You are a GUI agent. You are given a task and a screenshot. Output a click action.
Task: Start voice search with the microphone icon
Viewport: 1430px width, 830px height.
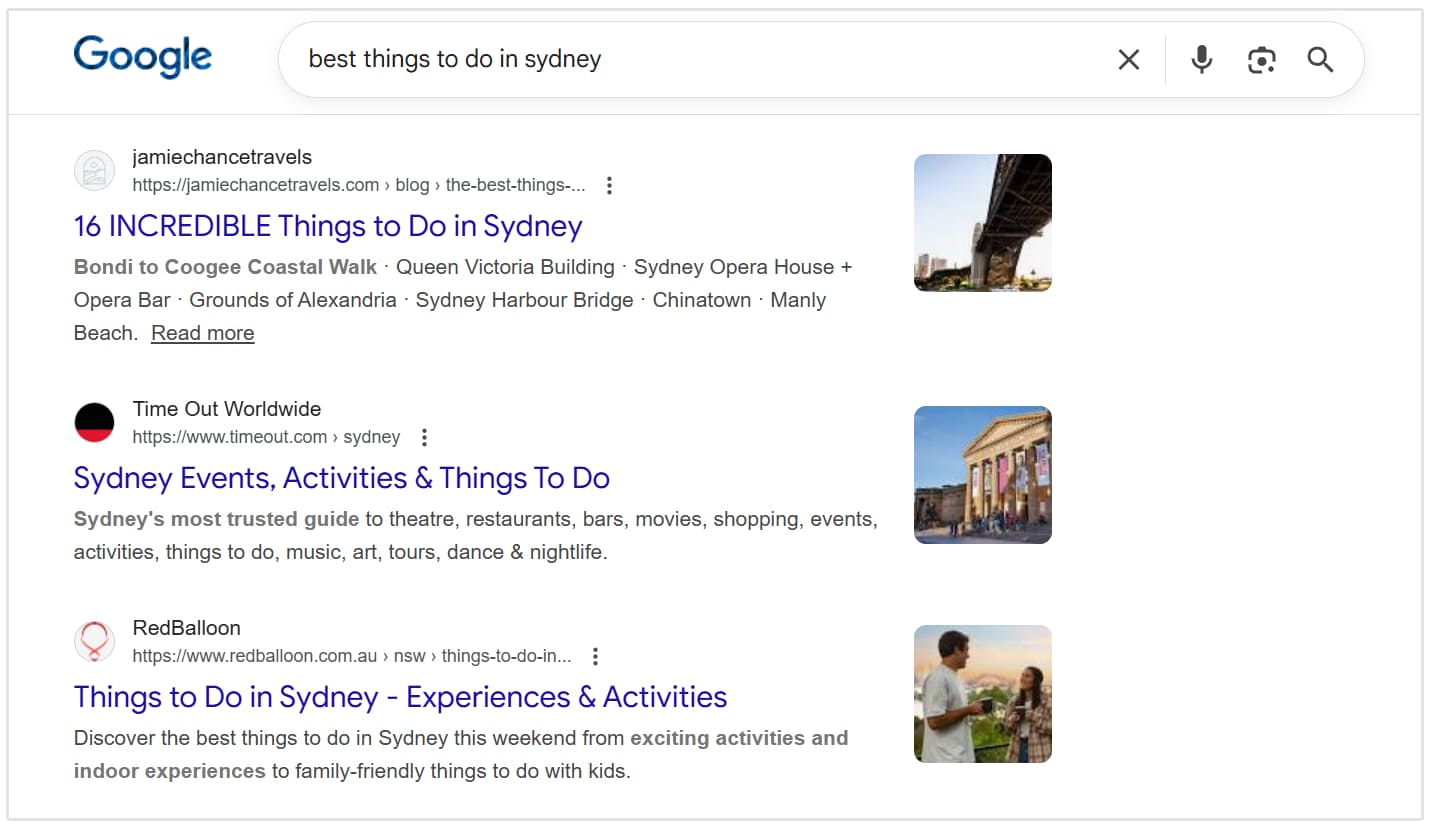(x=1200, y=60)
